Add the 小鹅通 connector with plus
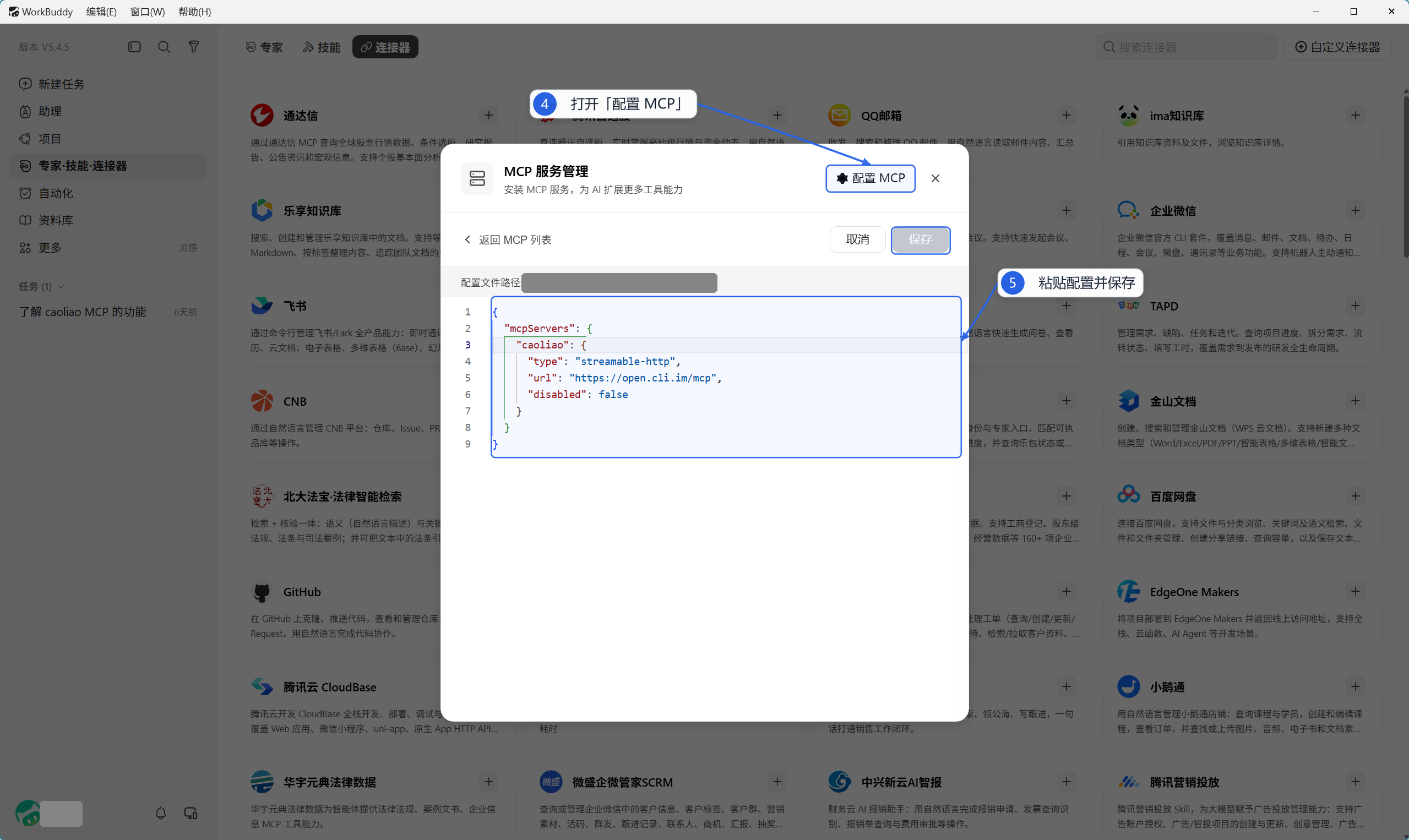The height and width of the screenshot is (840, 1409). (x=1355, y=687)
